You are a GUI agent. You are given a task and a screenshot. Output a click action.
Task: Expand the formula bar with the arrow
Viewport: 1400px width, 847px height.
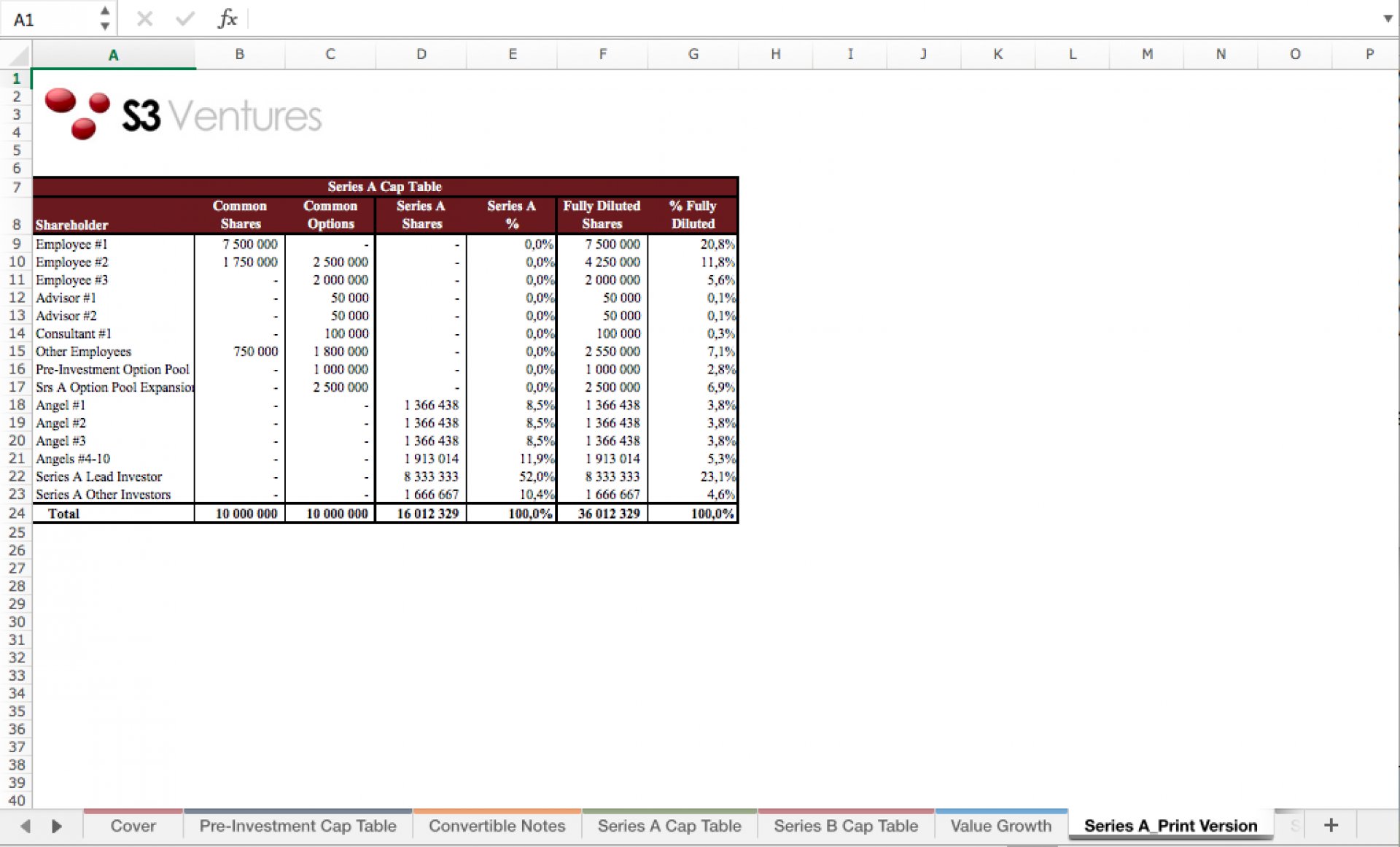[1388, 19]
